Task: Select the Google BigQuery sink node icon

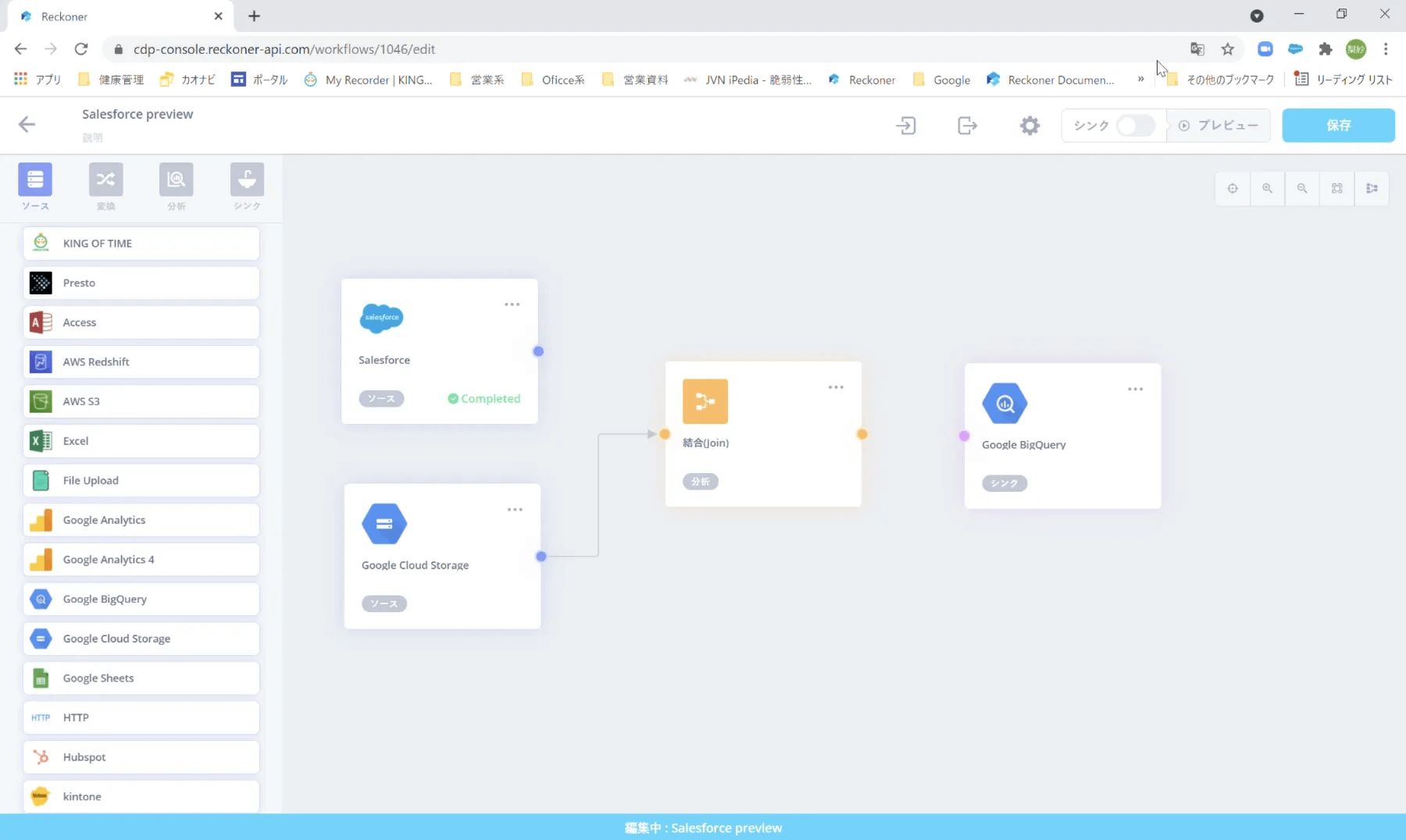Action: pyautogui.click(x=1005, y=404)
